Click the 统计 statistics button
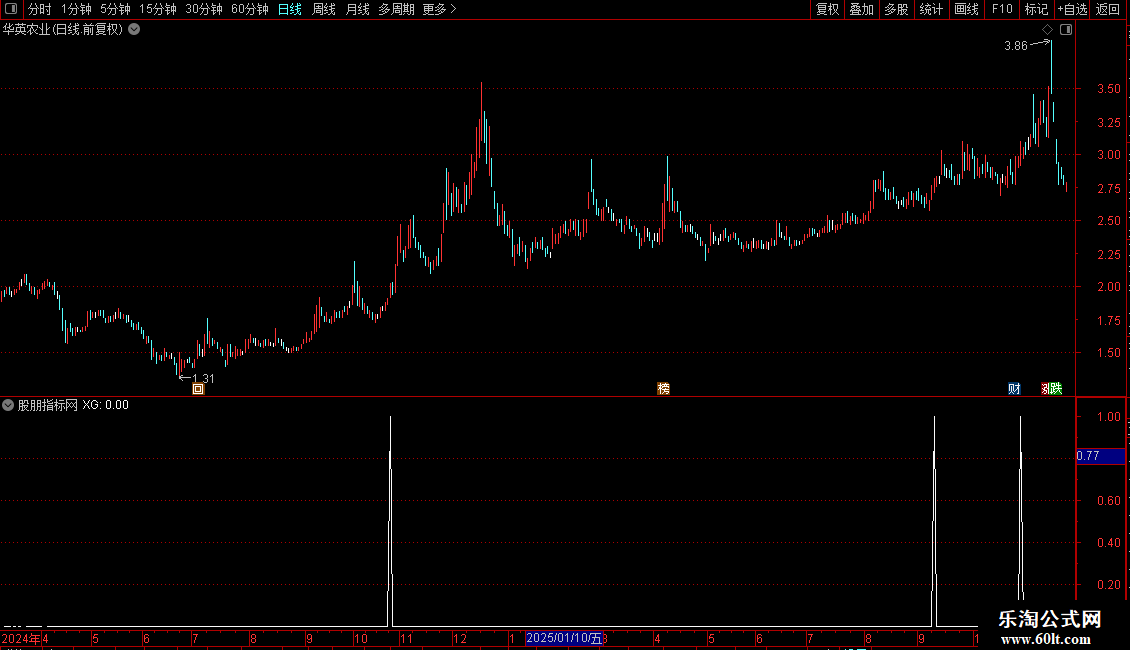The height and width of the screenshot is (650, 1130). (x=930, y=9)
